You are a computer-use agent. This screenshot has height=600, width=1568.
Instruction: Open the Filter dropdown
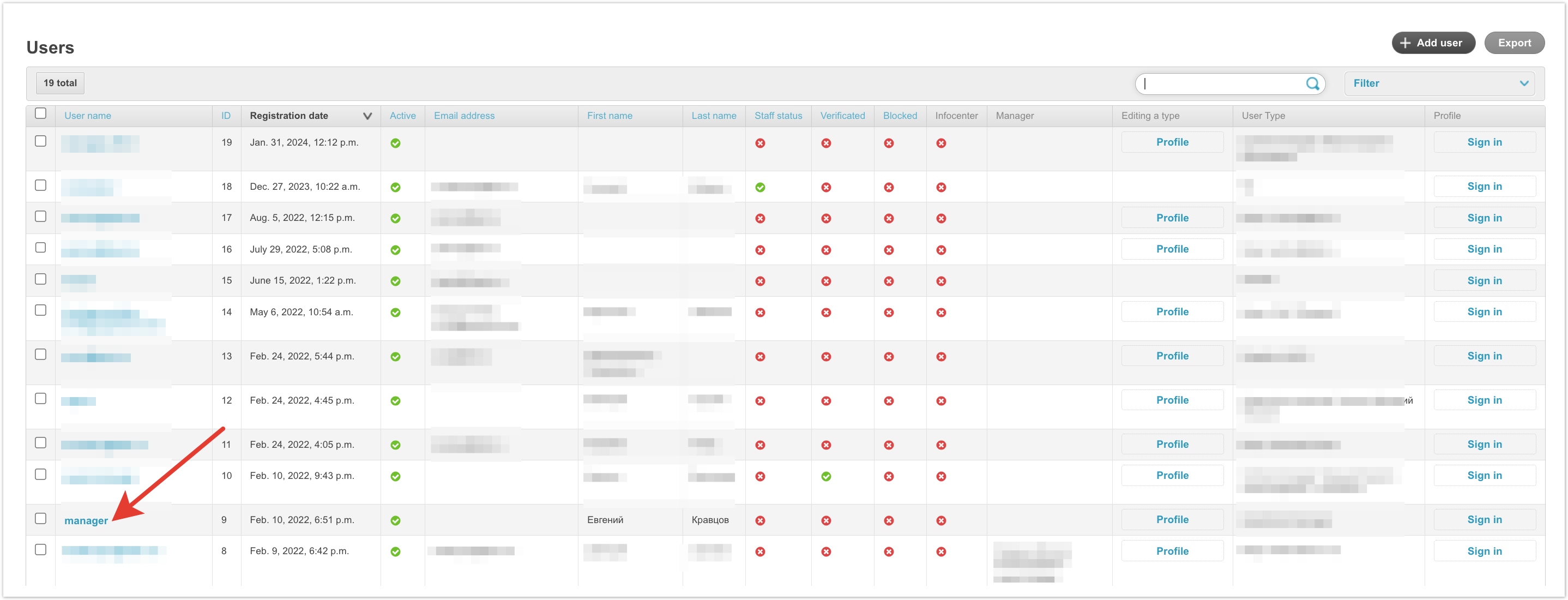tap(1439, 83)
